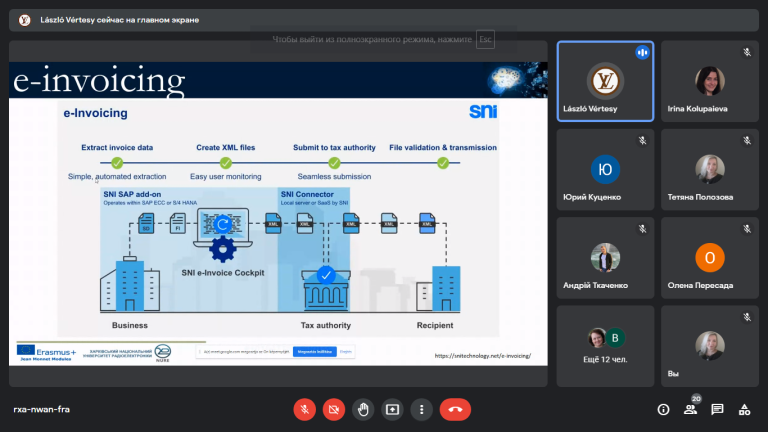The height and width of the screenshot is (432, 768).
Task: Leave the call with the red hang-up button
Action: click(455, 409)
